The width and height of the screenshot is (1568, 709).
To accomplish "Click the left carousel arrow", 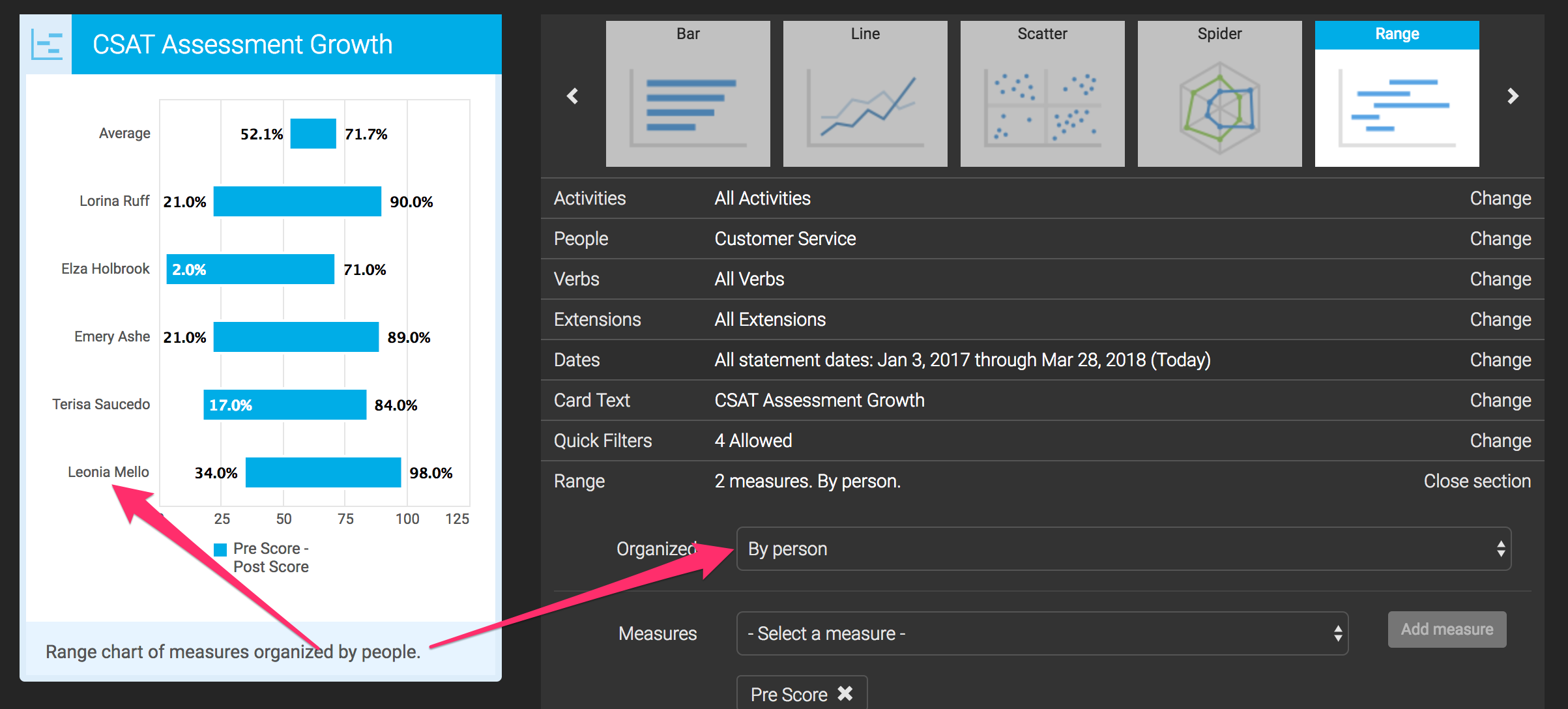I will (x=573, y=96).
